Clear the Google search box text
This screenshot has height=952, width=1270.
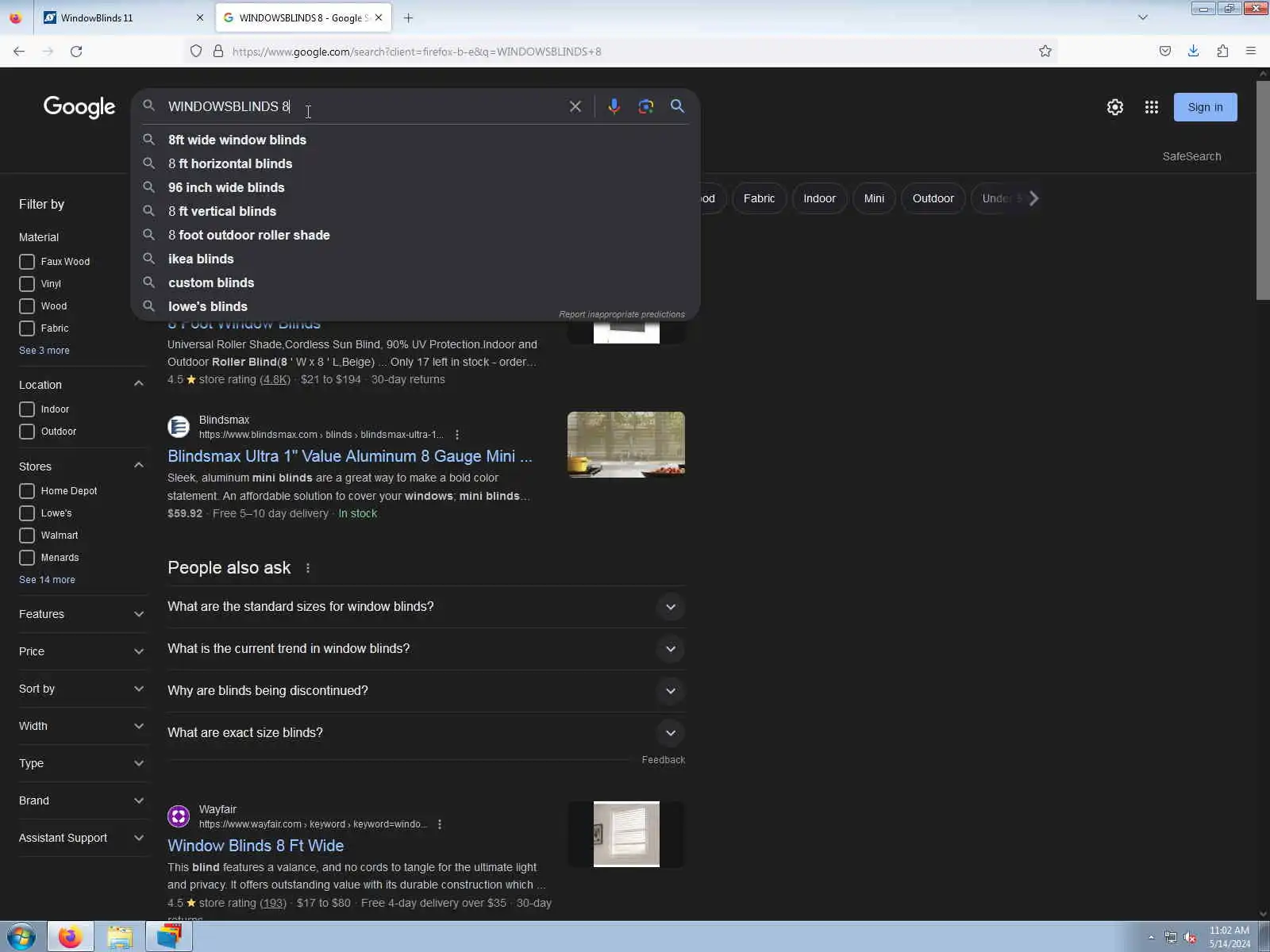(575, 106)
